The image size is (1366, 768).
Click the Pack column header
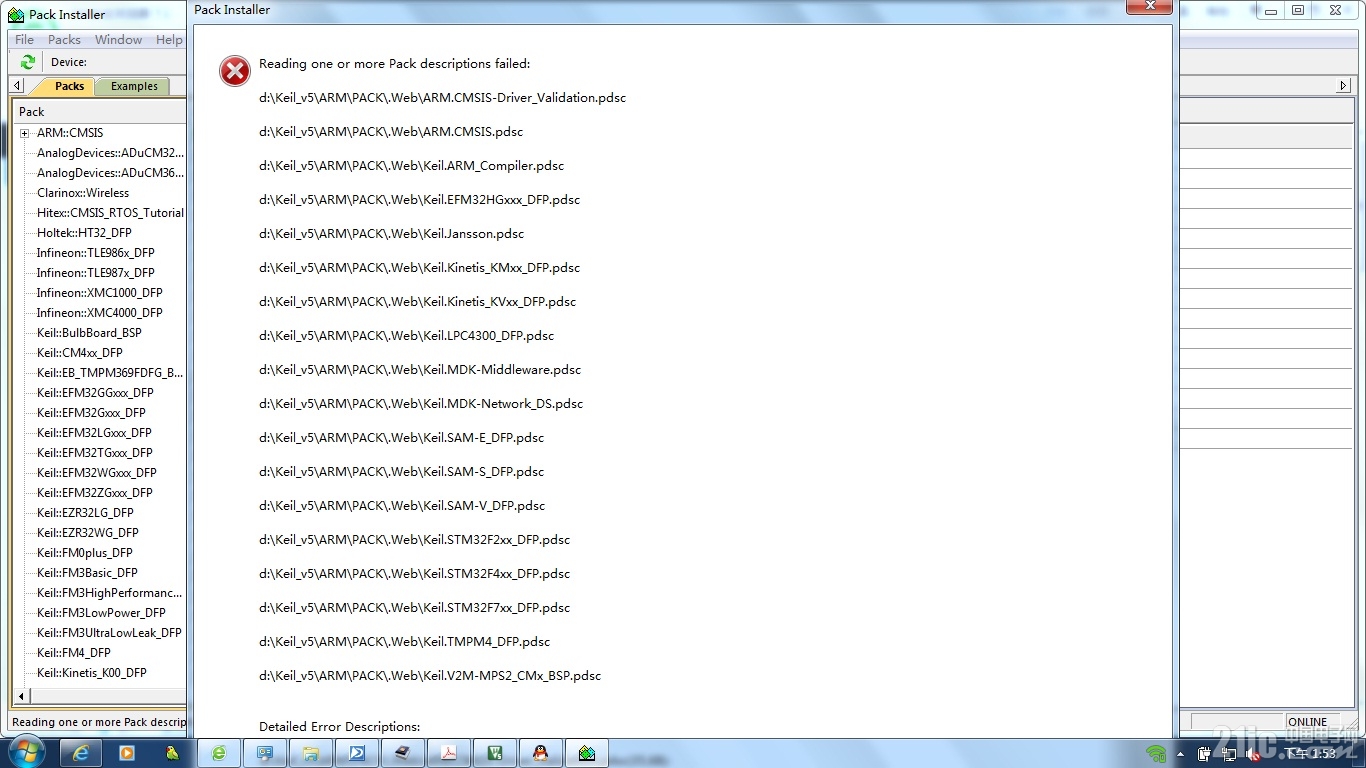click(x=99, y=112)
